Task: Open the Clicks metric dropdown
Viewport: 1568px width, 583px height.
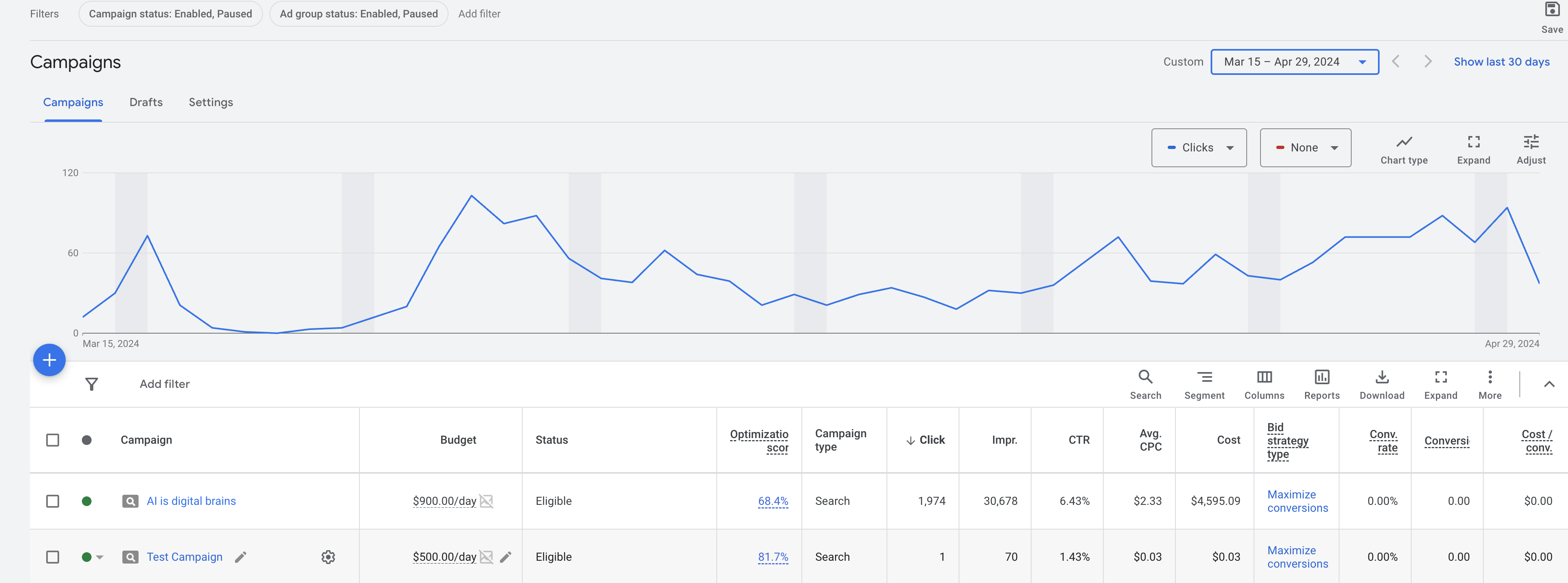Action: [1198, 148]
